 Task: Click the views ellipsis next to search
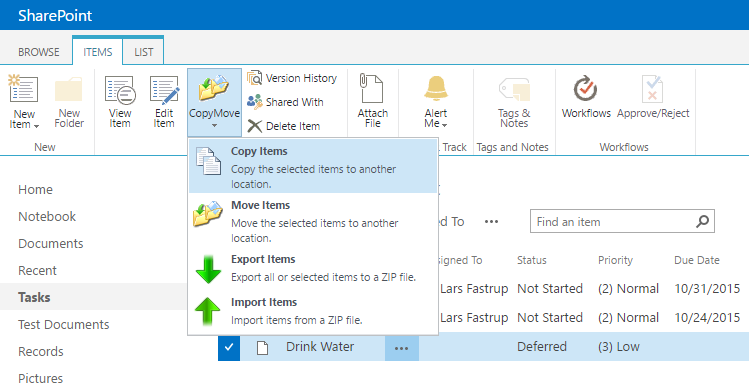(x=492, y=222)
